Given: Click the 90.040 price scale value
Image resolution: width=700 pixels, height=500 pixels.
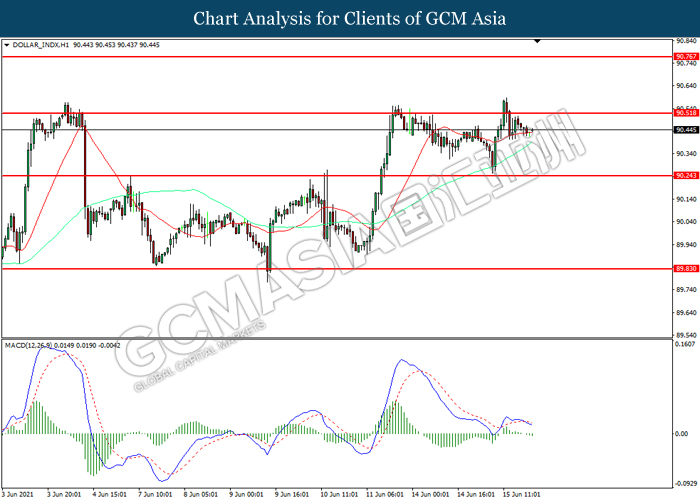Looking at the screenshot, I should 686,222.
